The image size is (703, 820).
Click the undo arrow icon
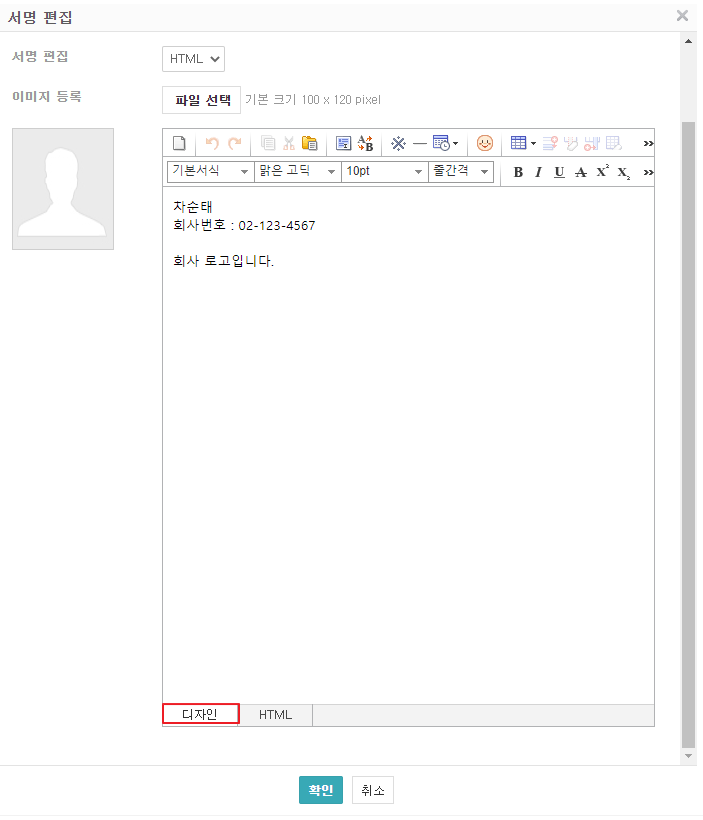tap(212, 143)
